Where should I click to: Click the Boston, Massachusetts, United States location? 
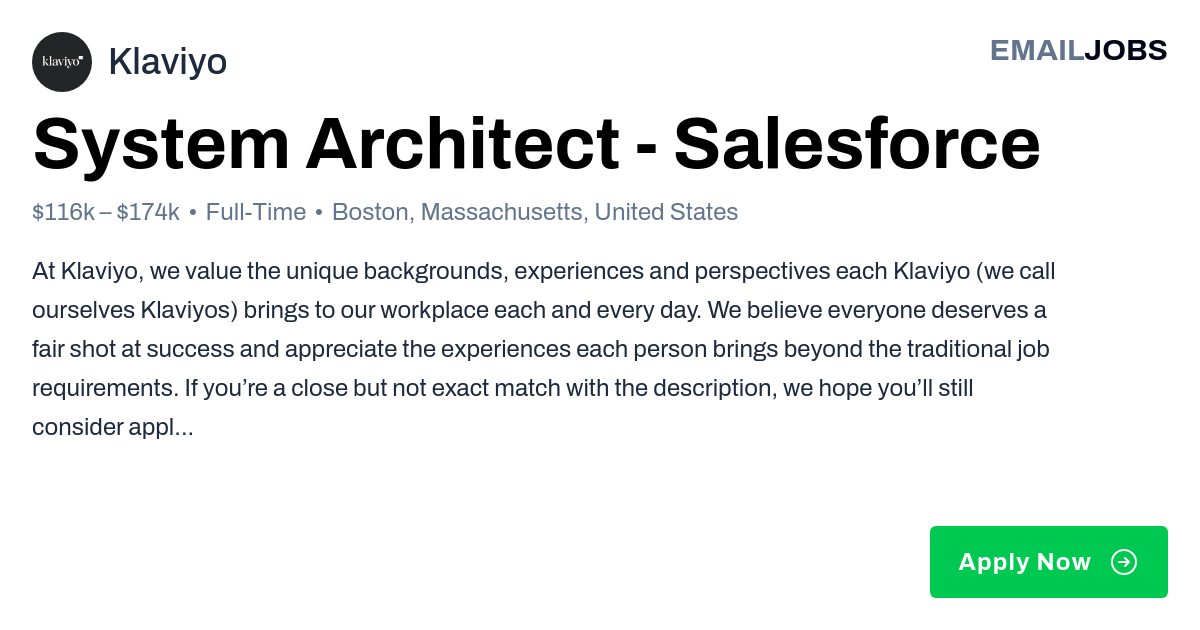click(535, 212)
